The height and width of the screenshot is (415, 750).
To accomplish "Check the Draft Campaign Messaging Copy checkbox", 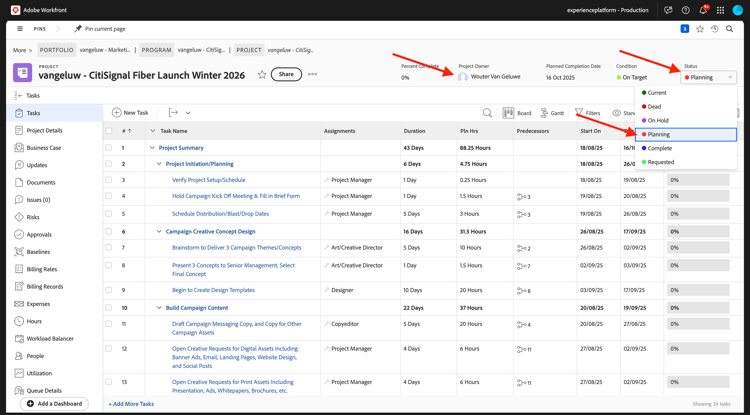I will tap(109, 324).
